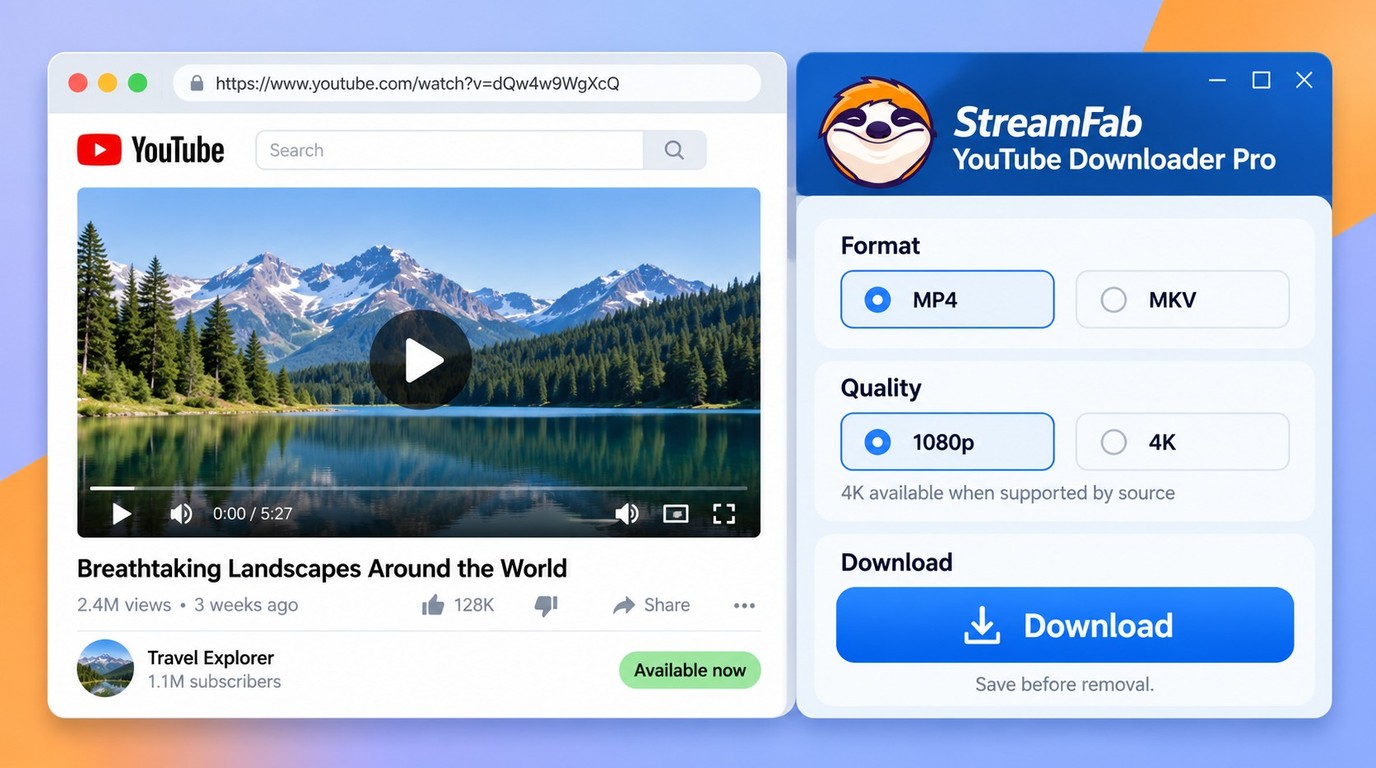Click the padlock icon in the address bar

[x=197, y=83]
